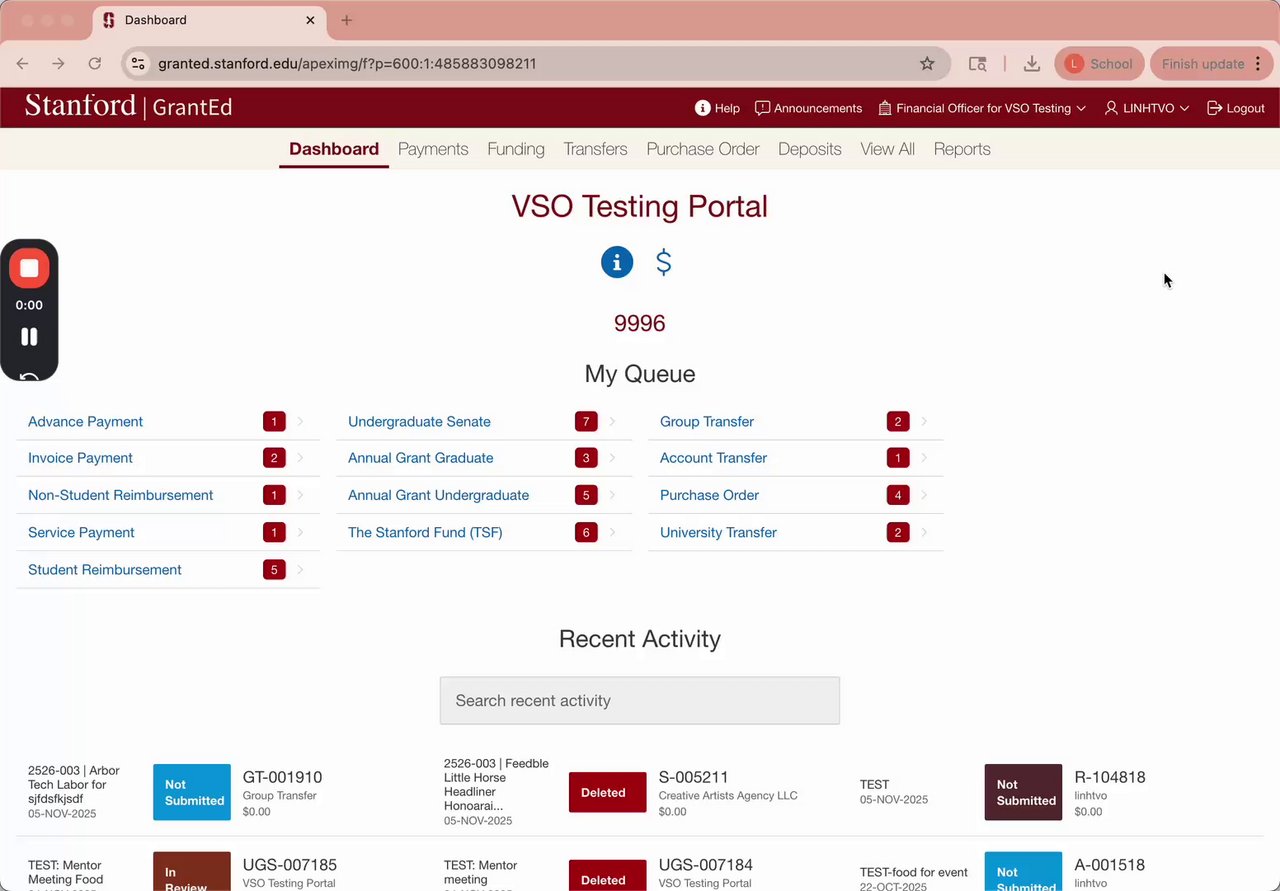Open Announcements in the header

coord(808,108)
